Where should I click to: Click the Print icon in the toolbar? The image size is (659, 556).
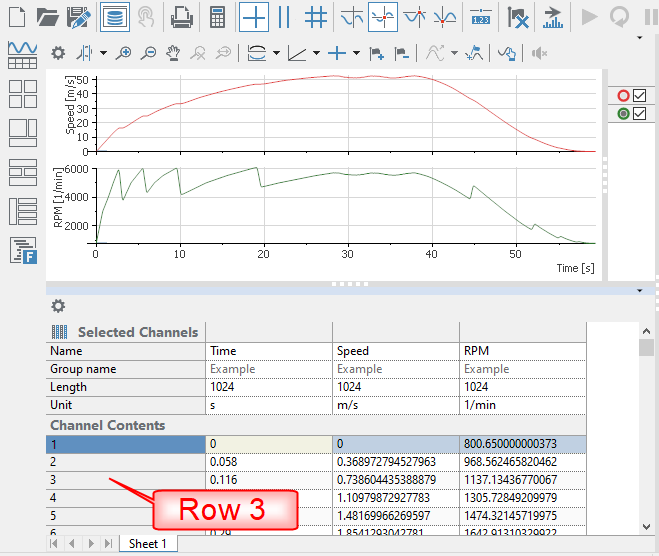point(181,17)
